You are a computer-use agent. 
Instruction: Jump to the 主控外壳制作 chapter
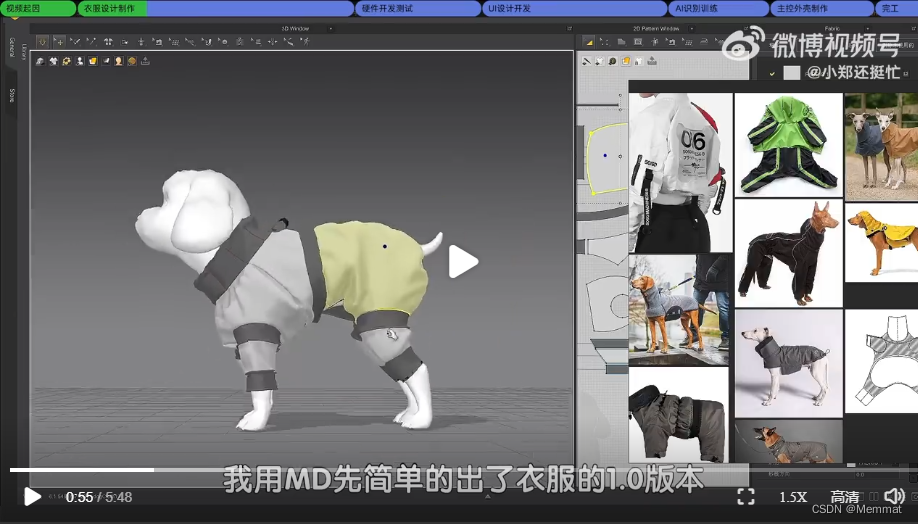[822, 8]
